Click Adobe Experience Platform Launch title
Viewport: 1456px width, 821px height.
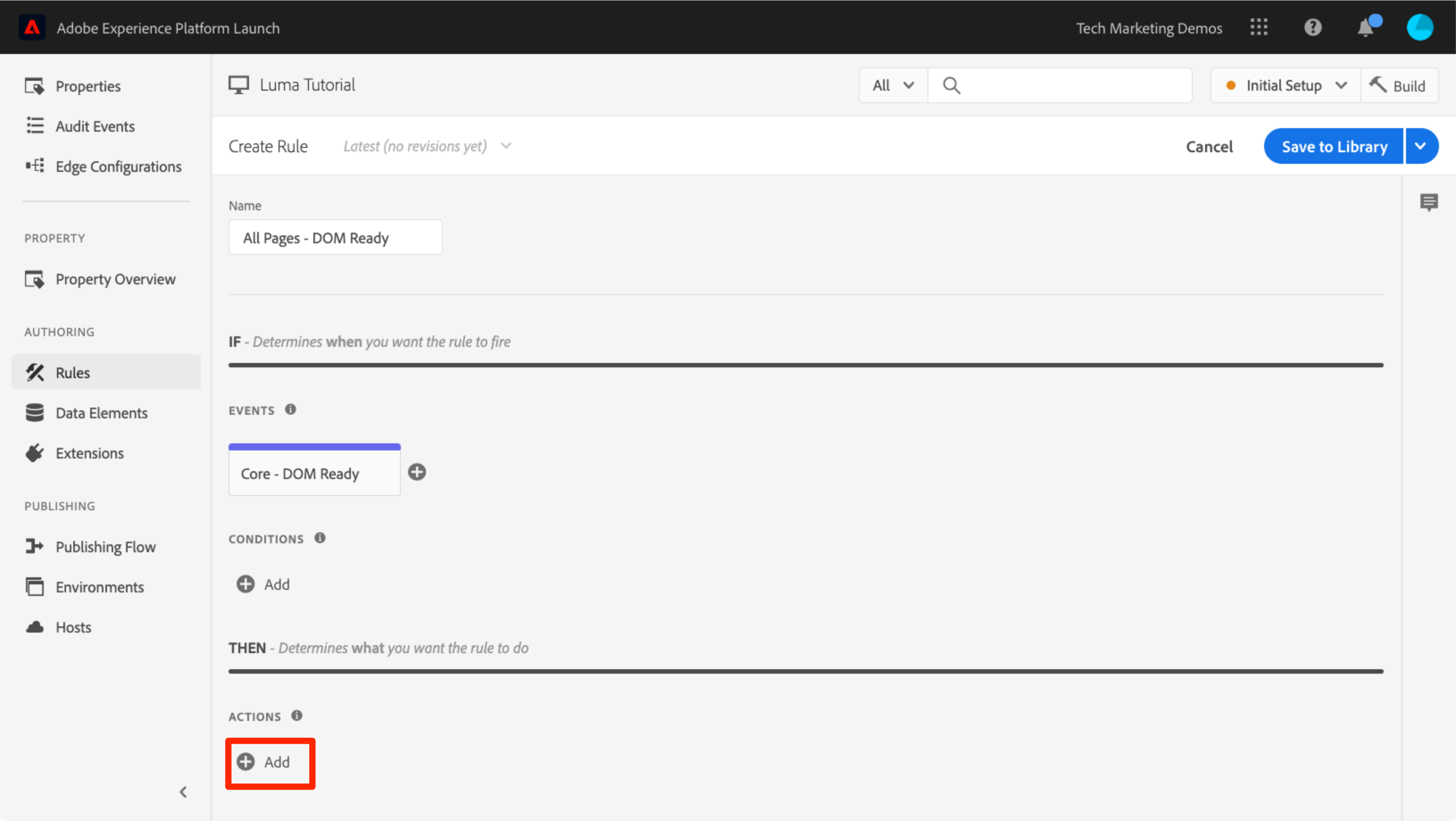click(168, 28)
